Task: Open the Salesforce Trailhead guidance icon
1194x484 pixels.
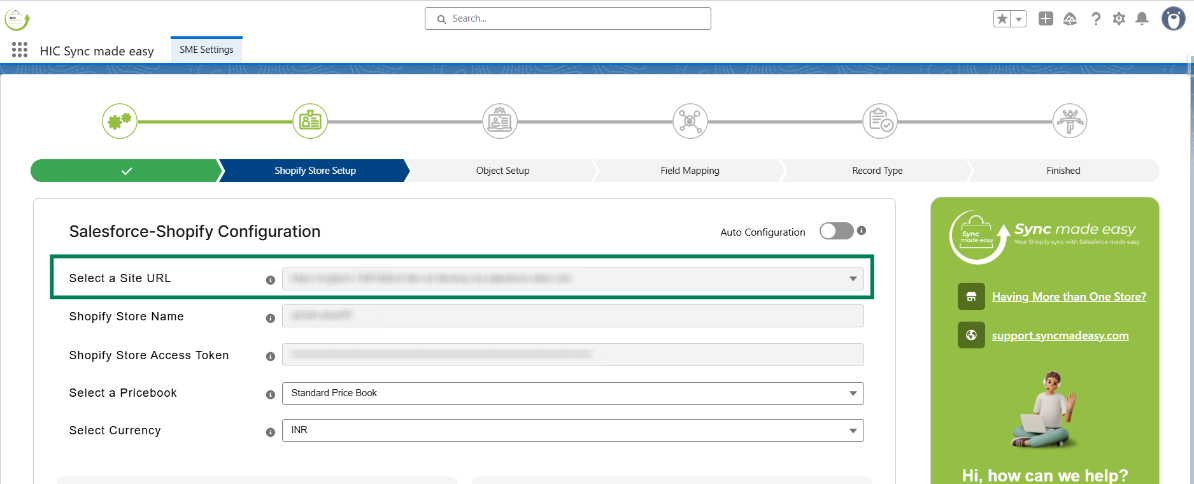Action: click(1070, 19)
